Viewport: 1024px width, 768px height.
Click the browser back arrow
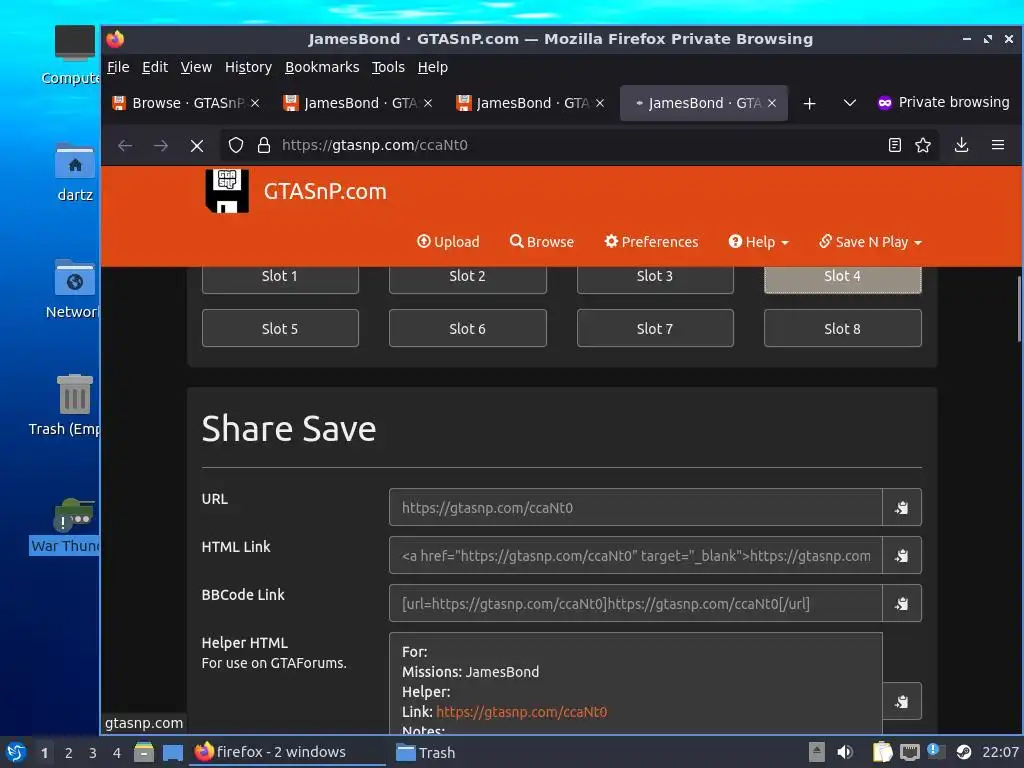point(125,145)
